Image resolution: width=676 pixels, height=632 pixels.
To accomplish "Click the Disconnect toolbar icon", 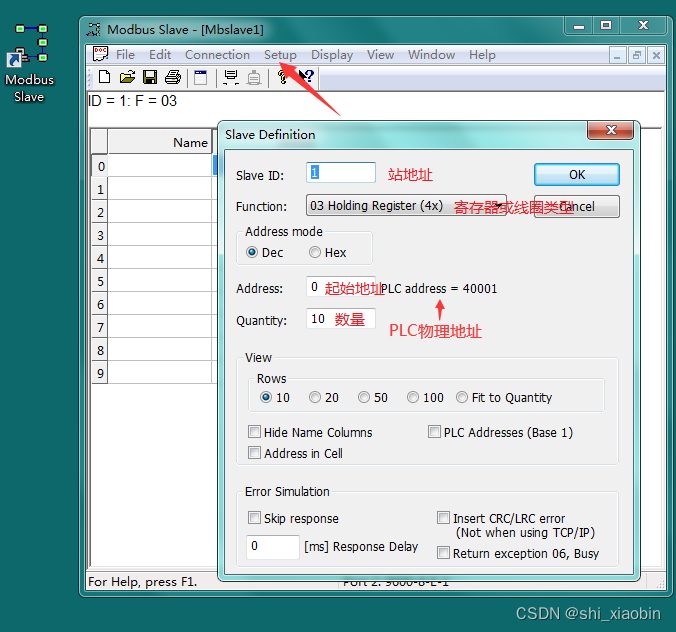I will (254, 77).
